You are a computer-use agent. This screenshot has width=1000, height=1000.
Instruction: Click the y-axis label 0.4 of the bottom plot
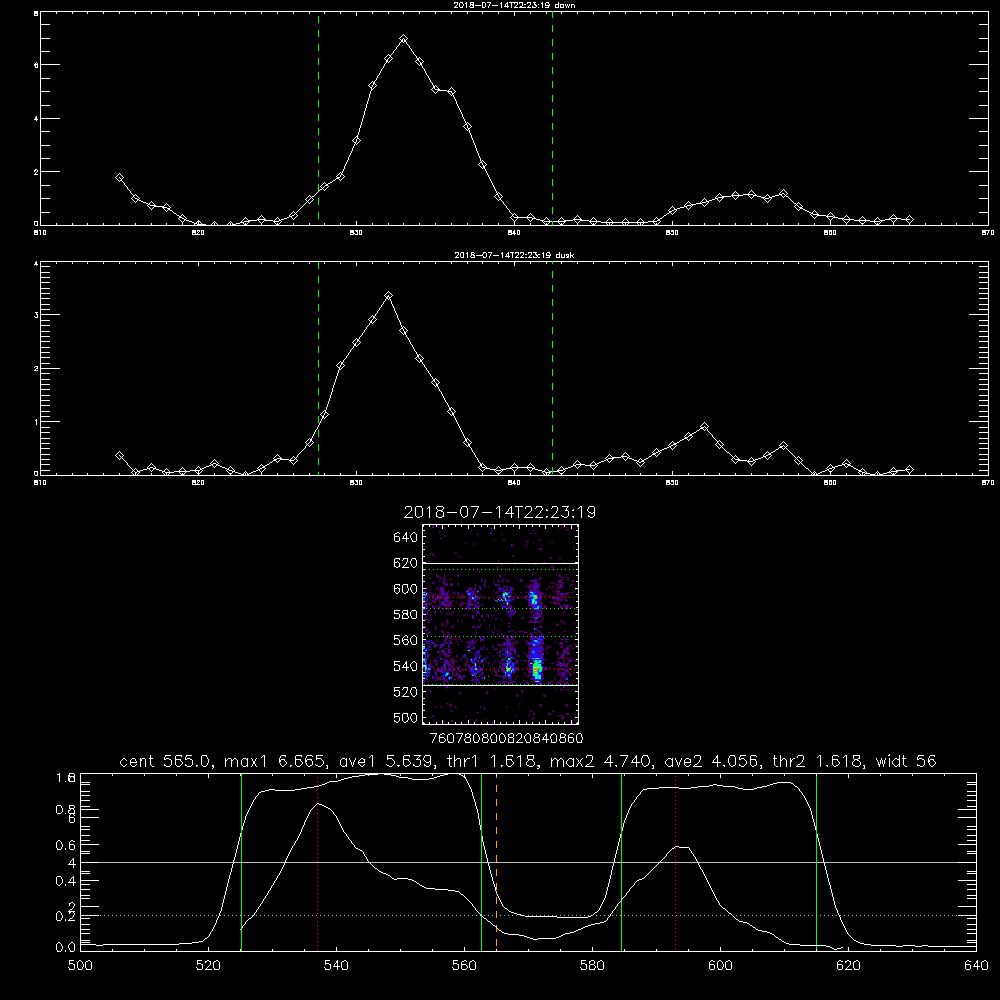pyautogui.click(x=66, y=881)
